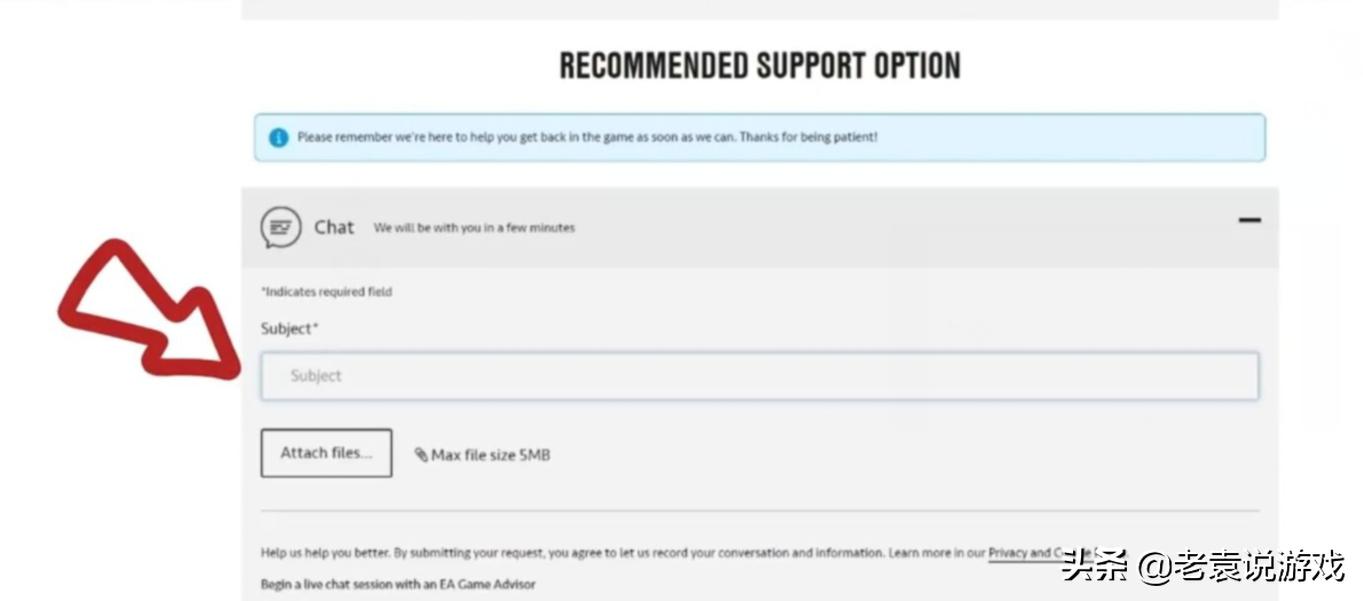Focus the Subject text input field
Viewport: 1363px width, 601px height.
tap(759, 376)
